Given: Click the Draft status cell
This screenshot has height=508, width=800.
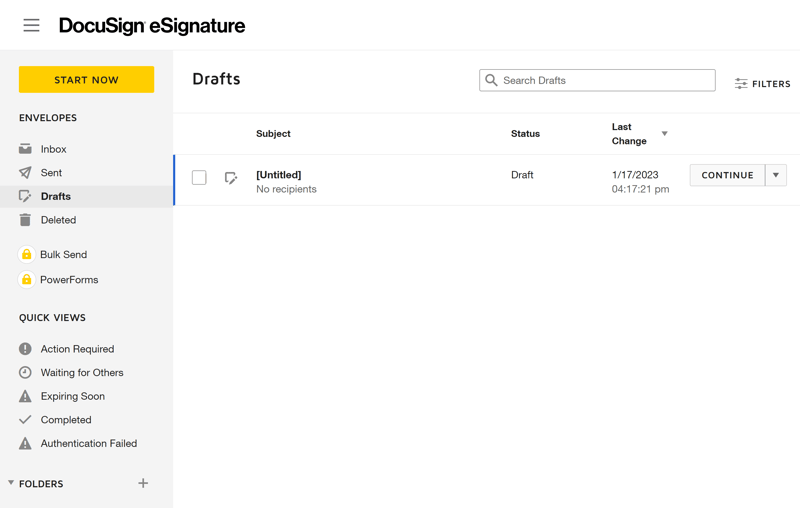Looking at the screenshot, I should [522, 174].
